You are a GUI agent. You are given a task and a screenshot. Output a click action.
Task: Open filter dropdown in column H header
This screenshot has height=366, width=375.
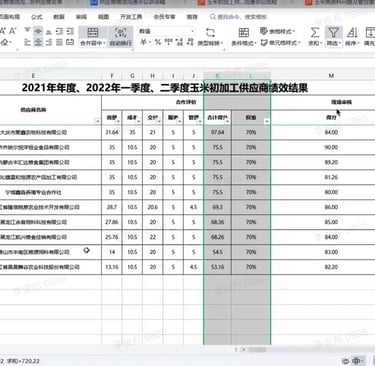[x=159, y=121]
